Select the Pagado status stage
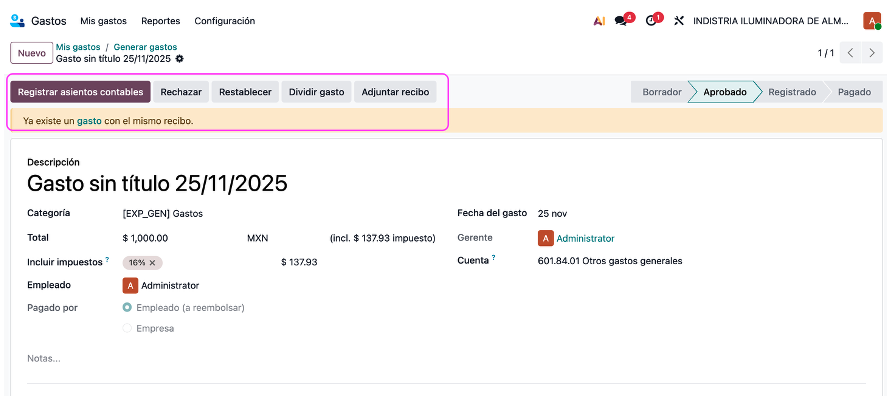The height and width of the screenshot is (396, 887). (854, 92)
